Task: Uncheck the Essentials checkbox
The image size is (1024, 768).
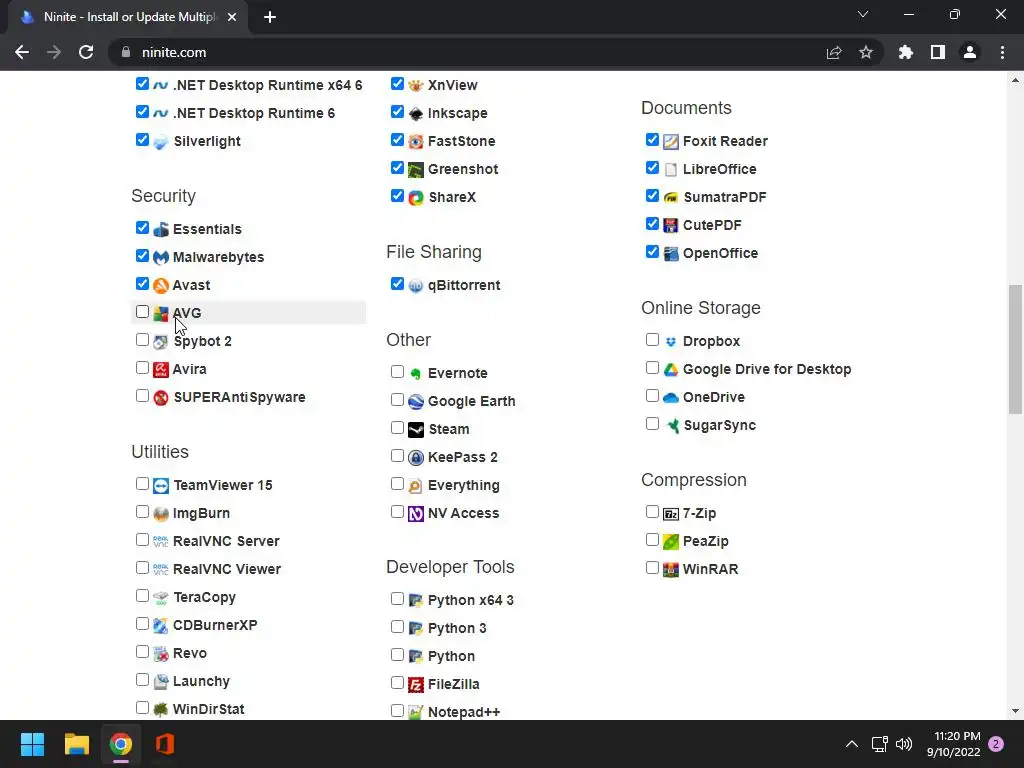Action: 142,227
